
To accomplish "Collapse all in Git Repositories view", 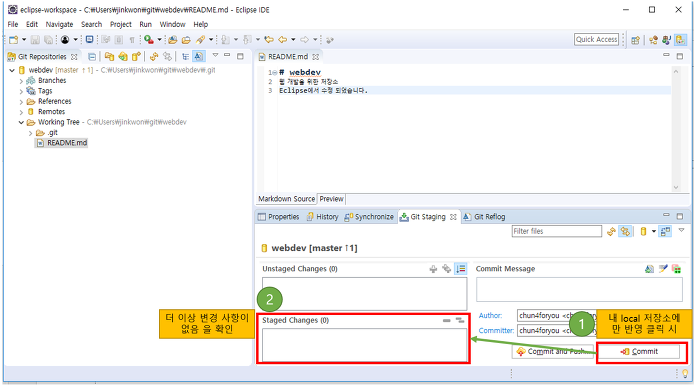I will (x=92, y=57).
